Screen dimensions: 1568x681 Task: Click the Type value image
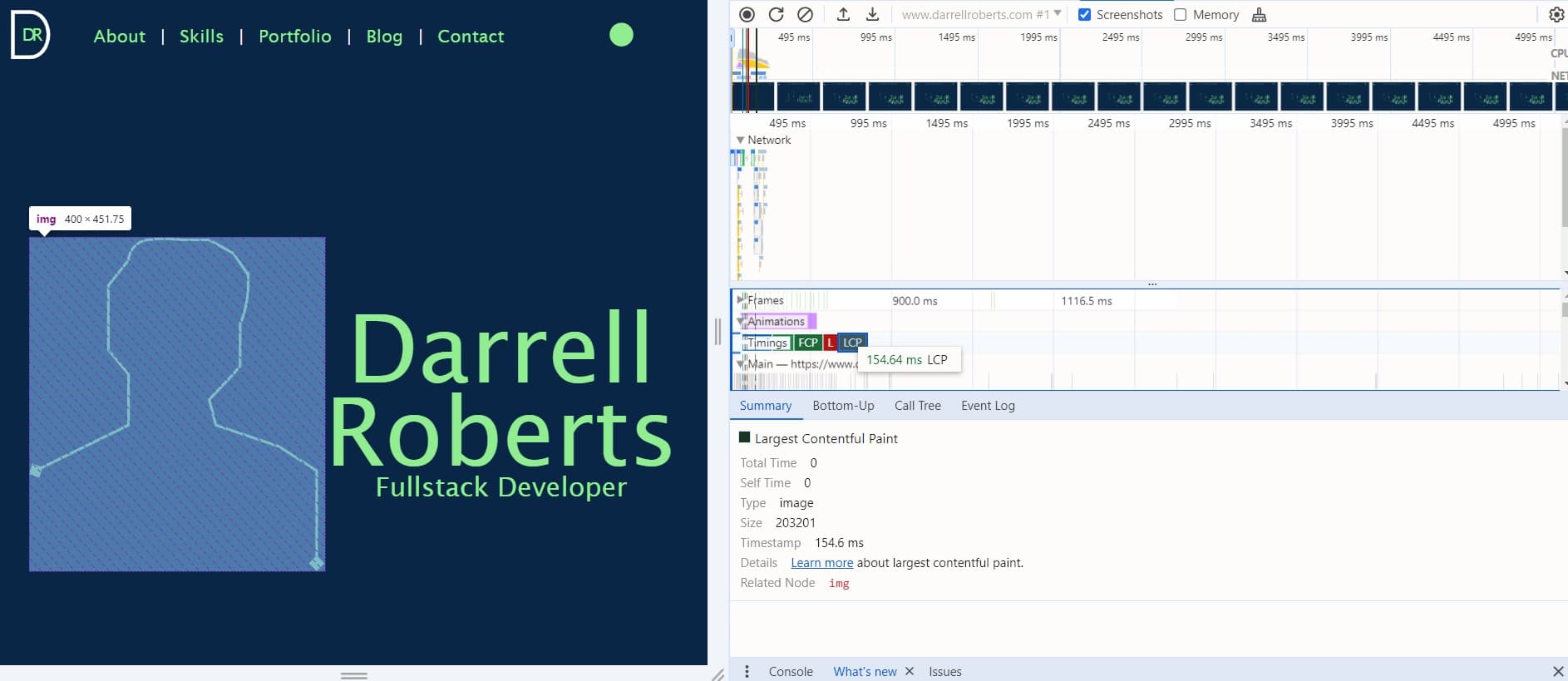[x=796, y=503]
